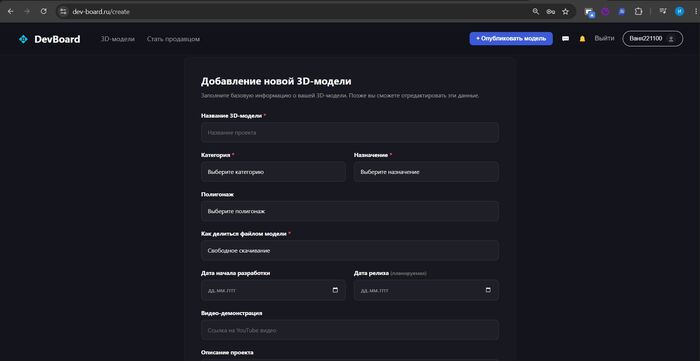Open the 3D-модели navigation item
This screenshot has height=361, width=700.
coord(118,39)
